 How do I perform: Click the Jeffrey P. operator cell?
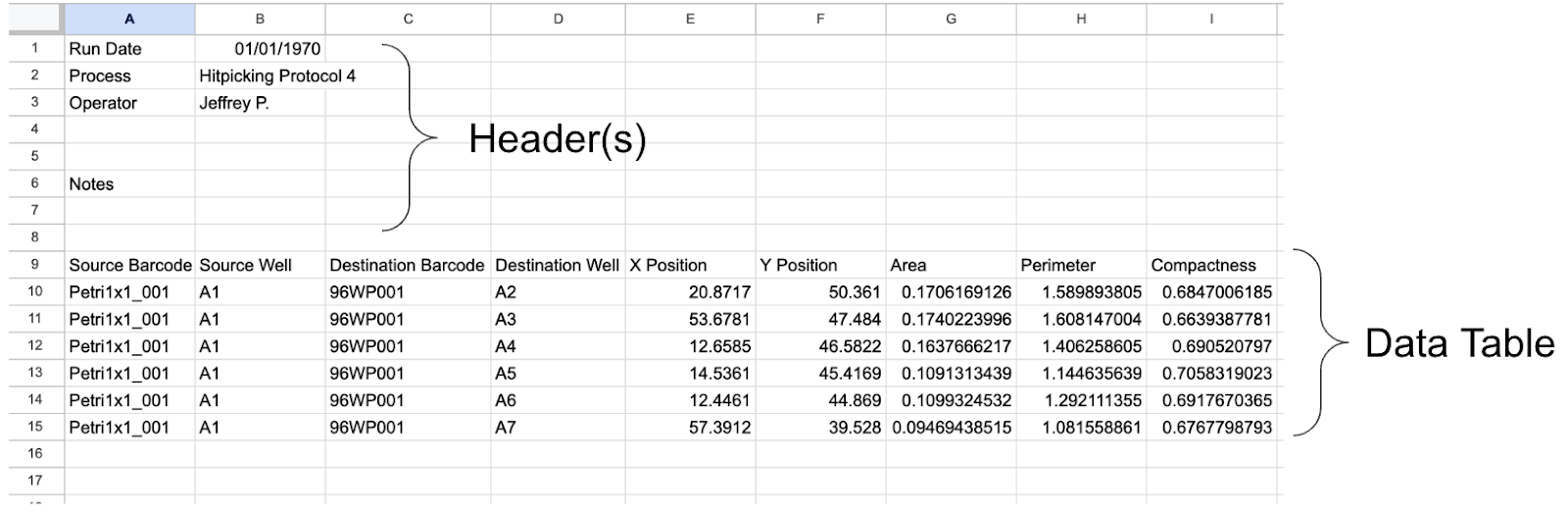(260, 103)
